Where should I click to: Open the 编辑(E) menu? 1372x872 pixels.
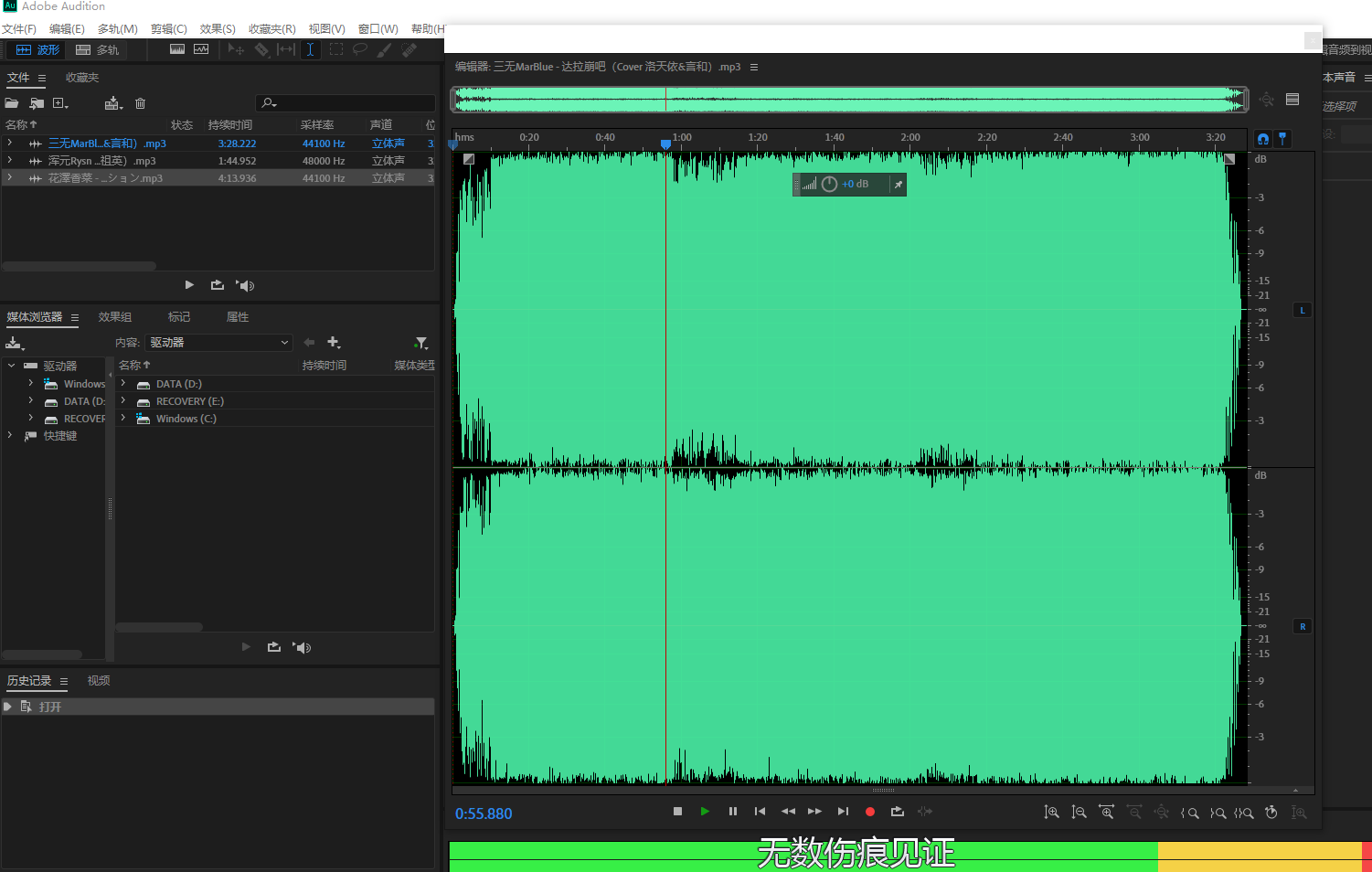[x=67, y=29]
